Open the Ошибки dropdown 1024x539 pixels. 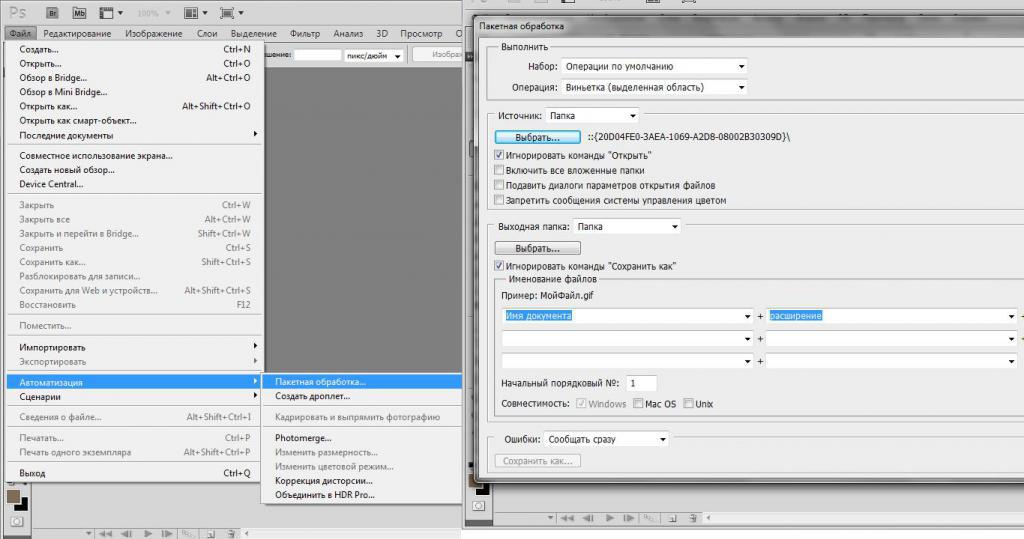[x=606, y=439]
